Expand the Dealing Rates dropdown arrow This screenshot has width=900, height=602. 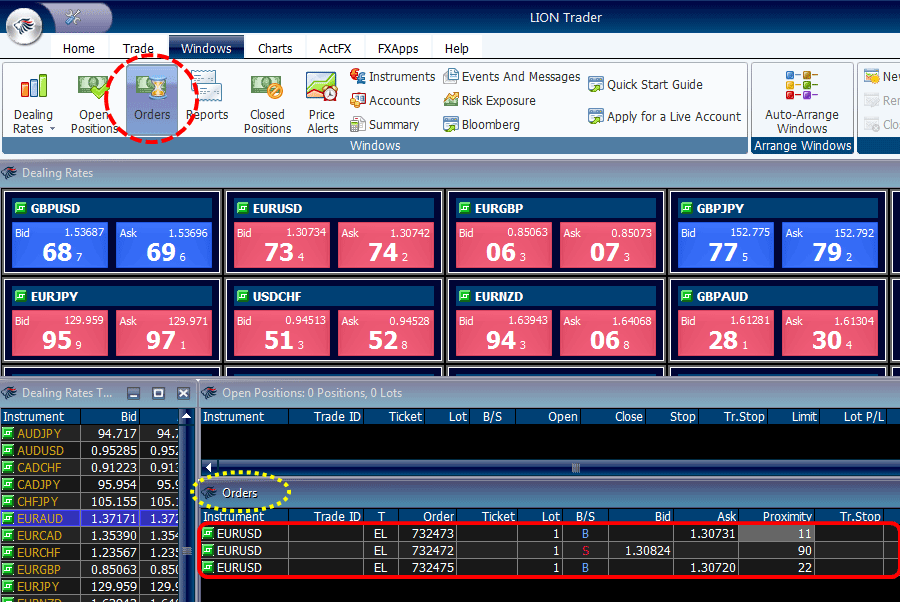(x=52, y=129)
